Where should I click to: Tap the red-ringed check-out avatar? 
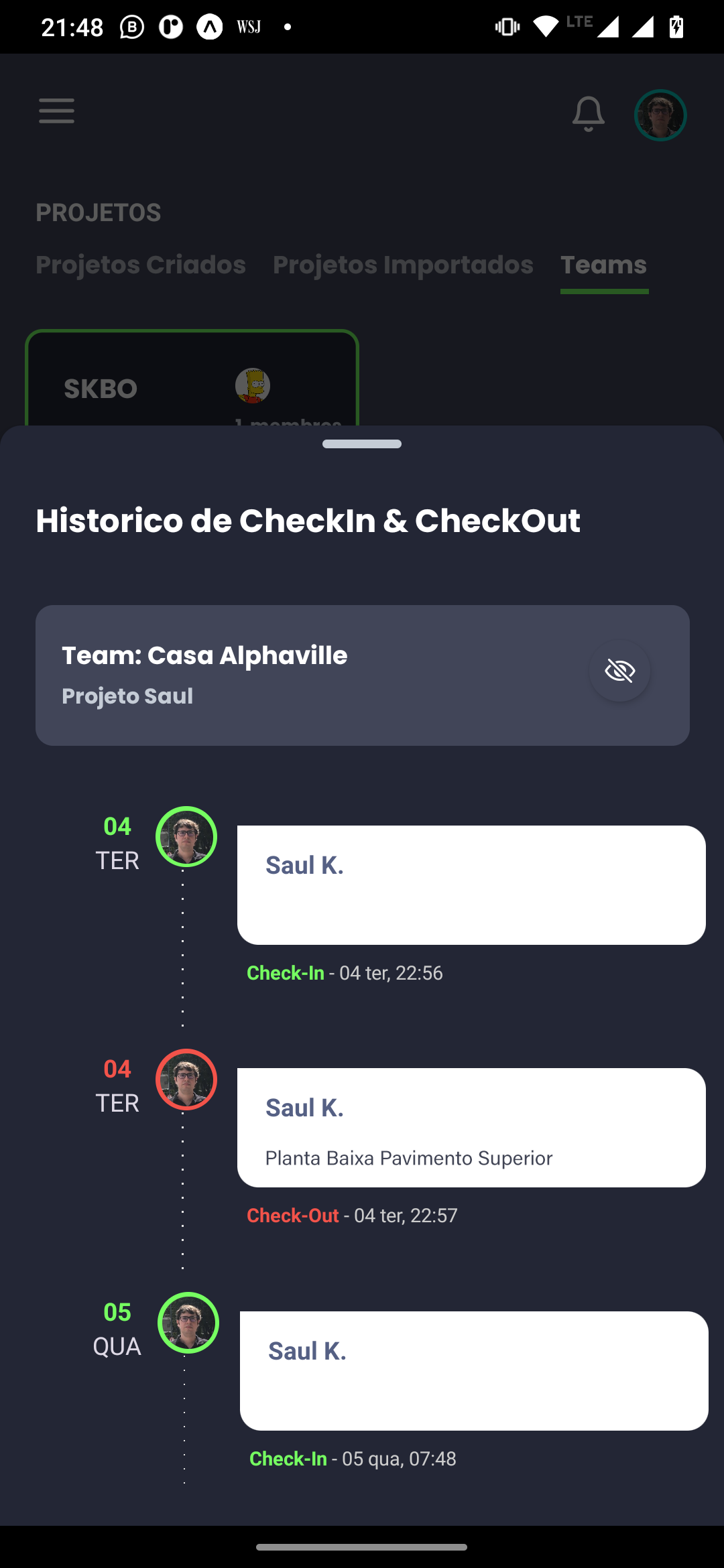186,1080
